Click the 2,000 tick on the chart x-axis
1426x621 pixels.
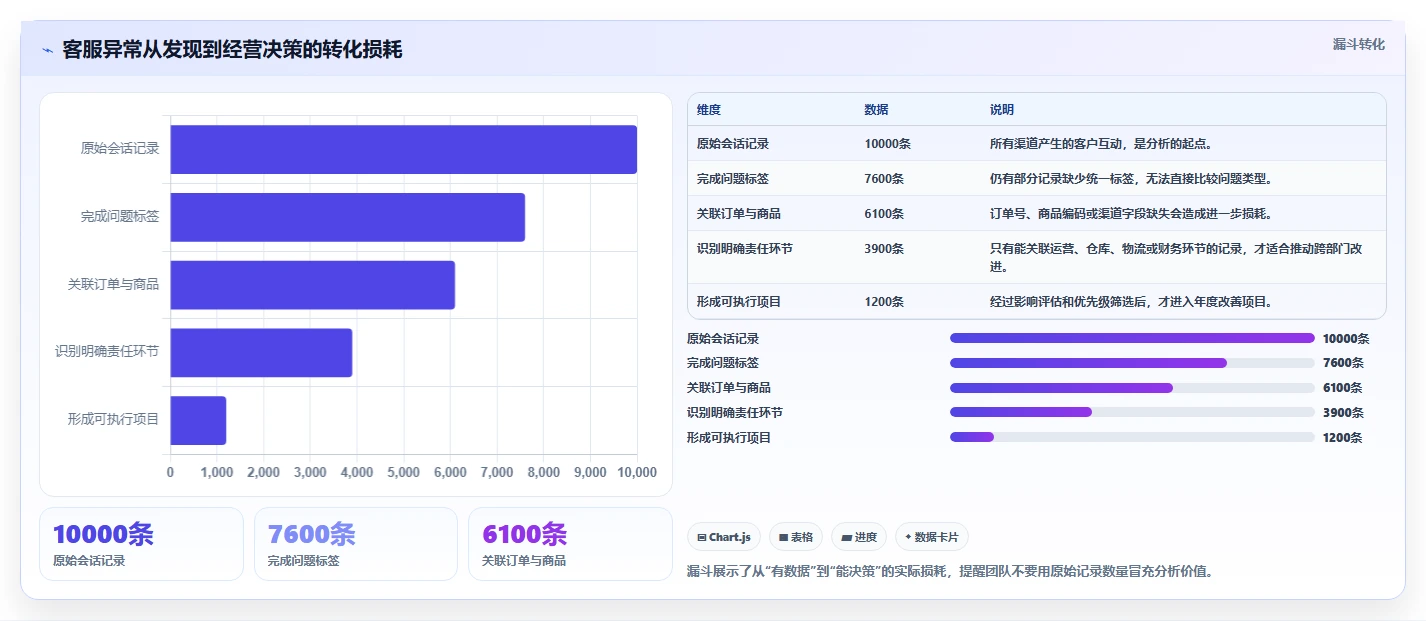(264, 472)
